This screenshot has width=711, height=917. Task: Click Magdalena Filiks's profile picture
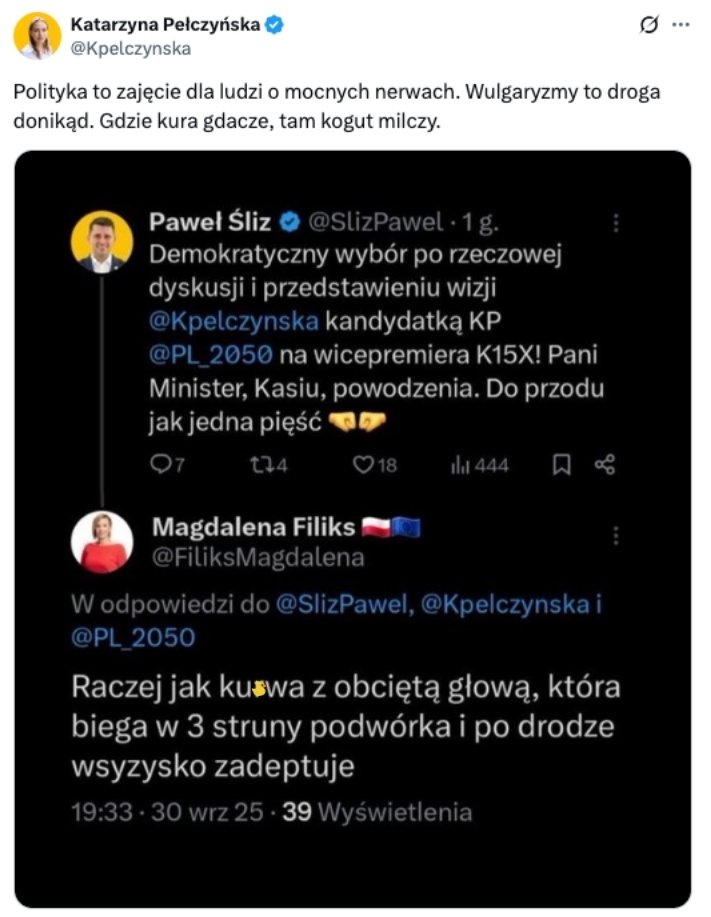(x=102, y=542)
